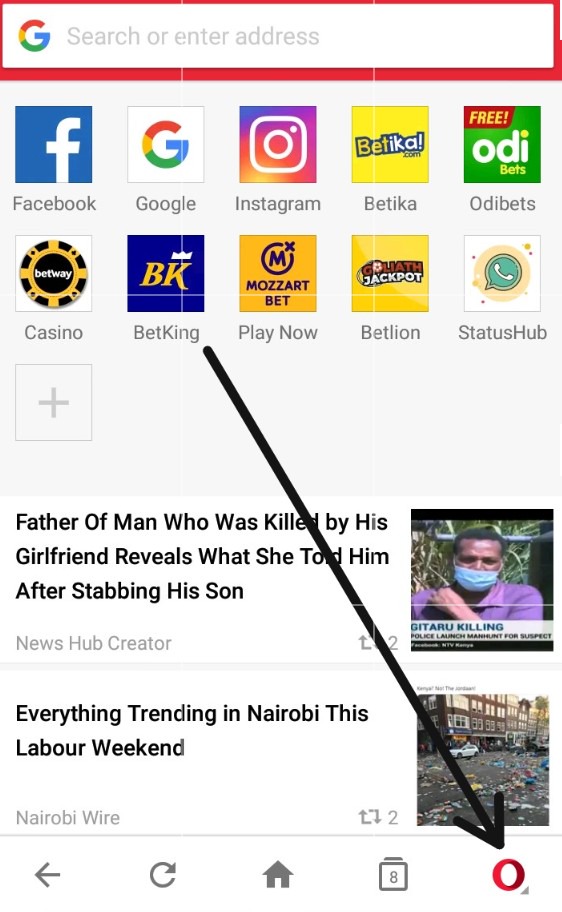Screen dimensions: 562x912
Task: Go back with the back arrow
Action: point(48,874)
